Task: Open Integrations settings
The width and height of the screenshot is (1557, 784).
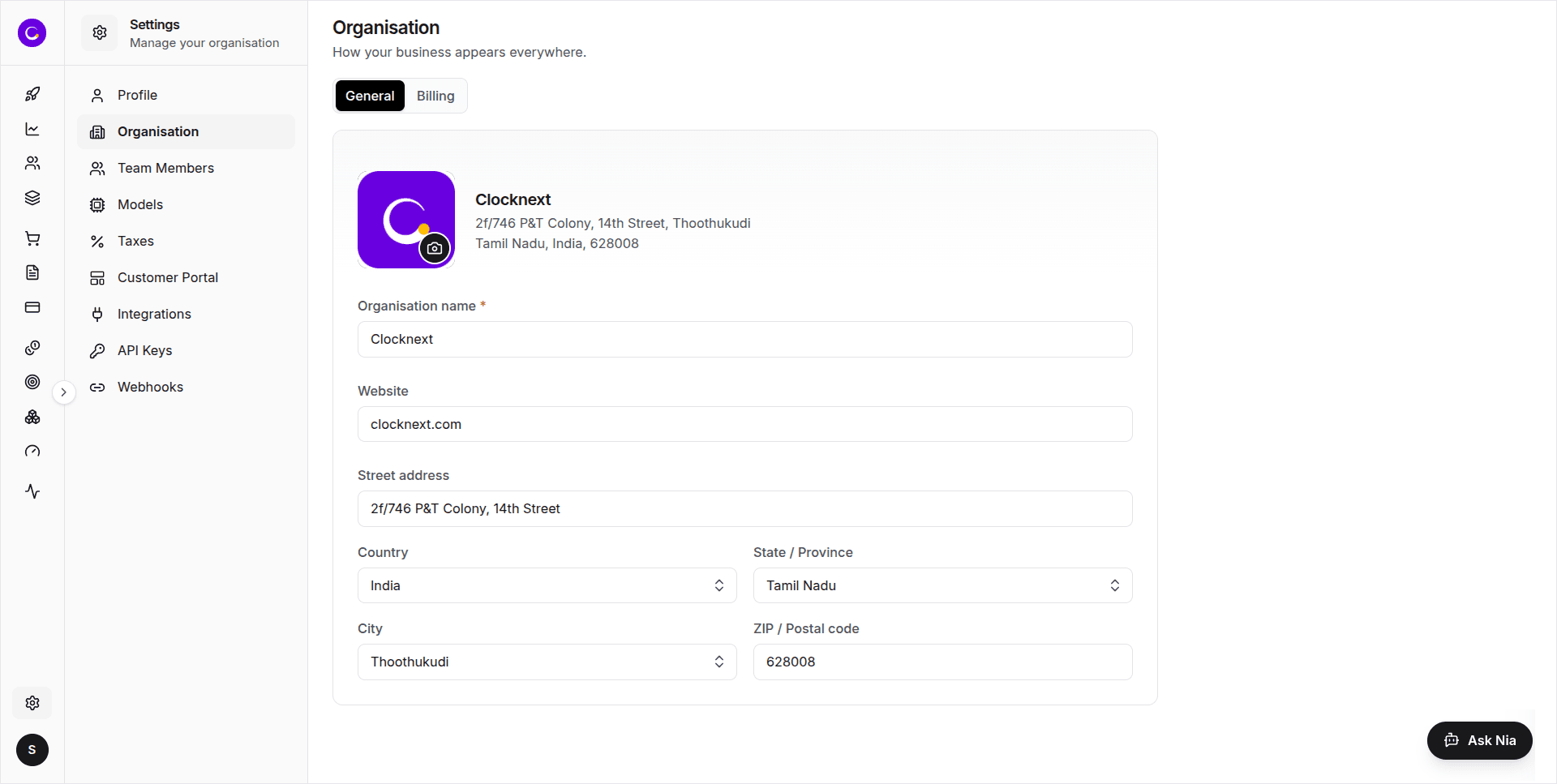Action: click(186, 314)
